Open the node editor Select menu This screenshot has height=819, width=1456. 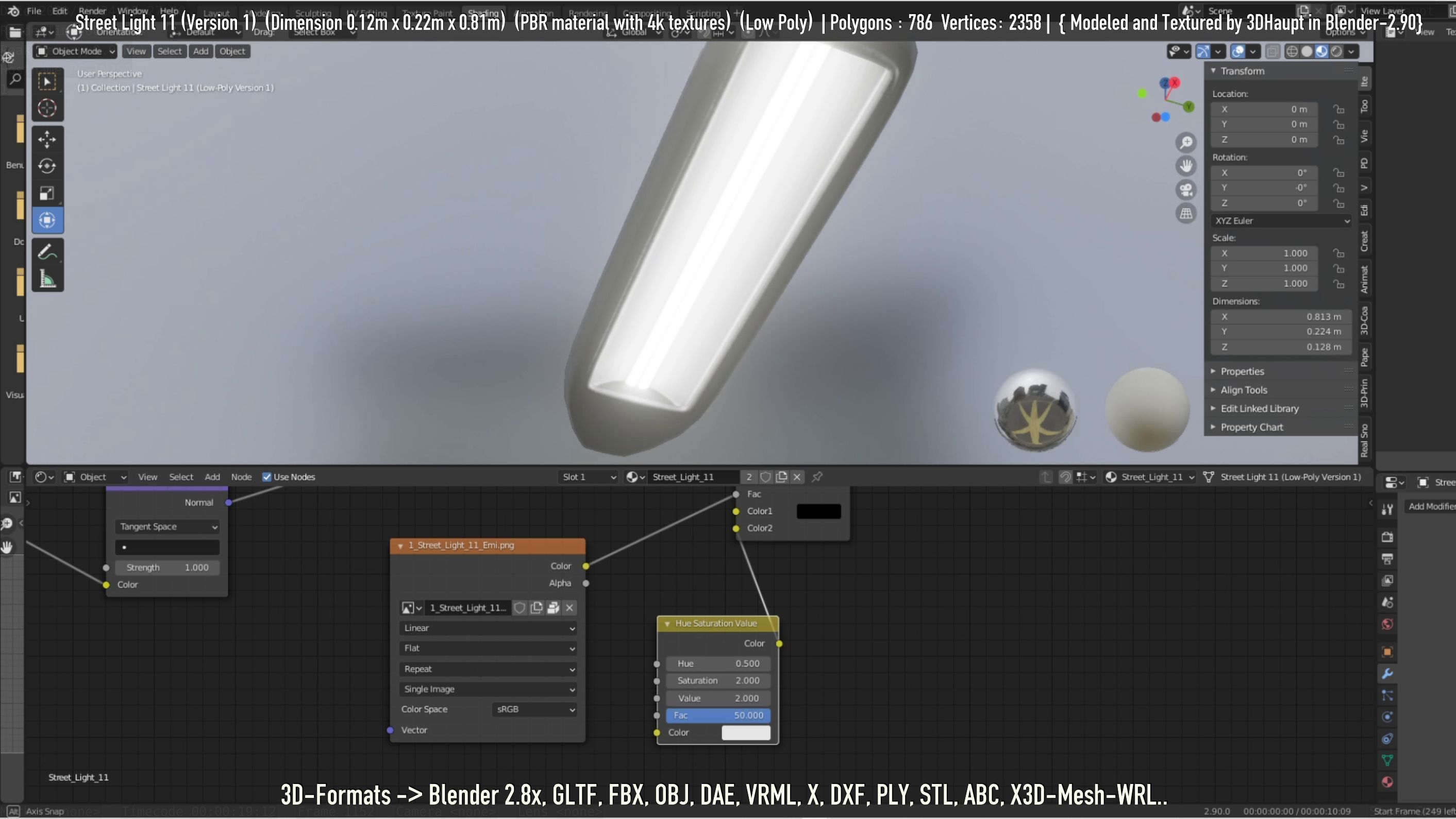point(181,477)
